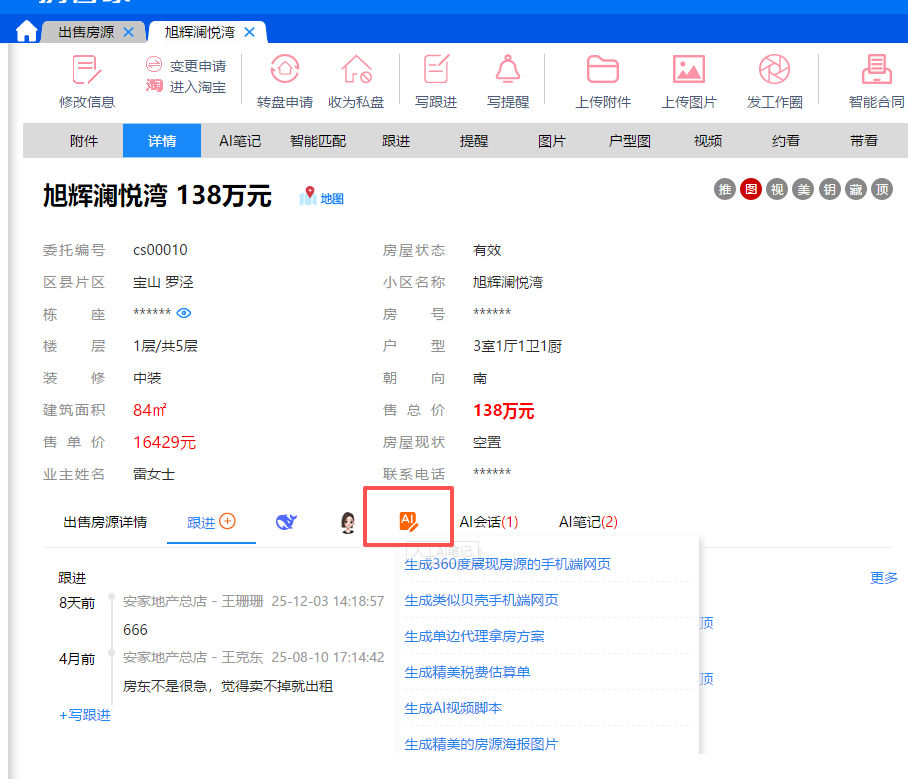Click the 修改信息 edit icon
Screen dimensions: 908x779
[87, 70]
